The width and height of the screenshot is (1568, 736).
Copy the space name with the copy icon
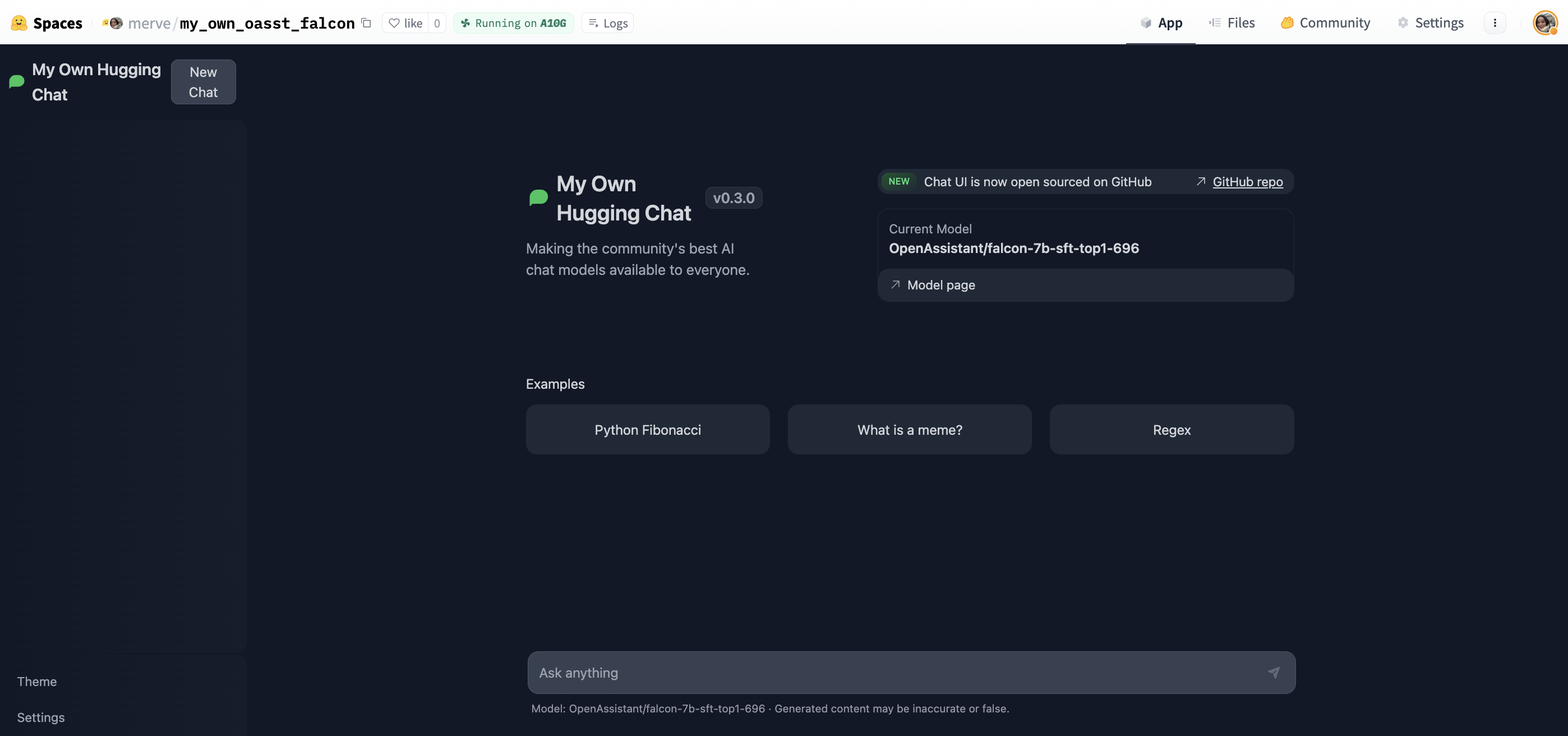click(x=366, y=23)
